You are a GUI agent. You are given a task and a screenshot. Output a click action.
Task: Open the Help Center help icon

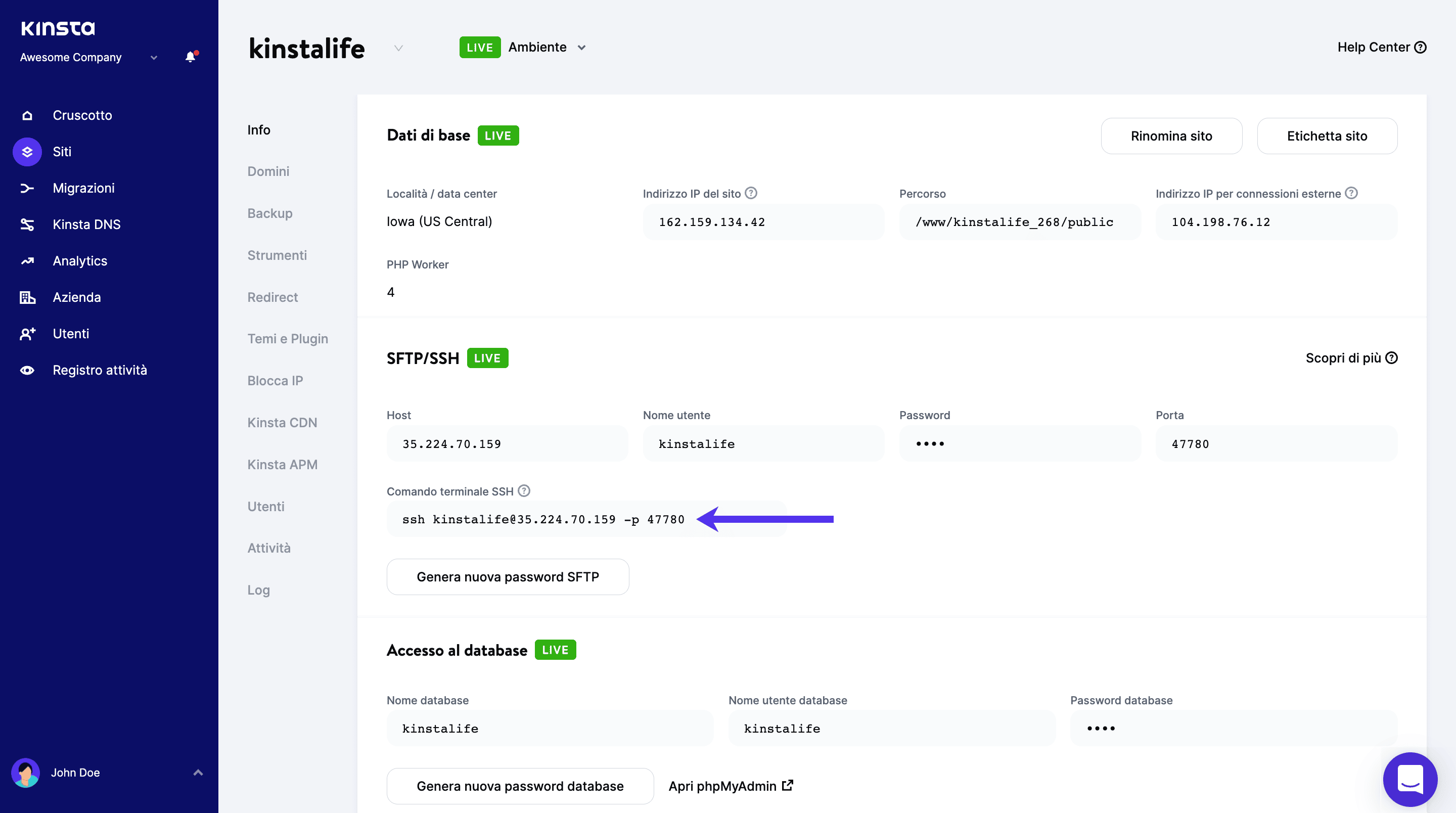[x=1421, y=47]
